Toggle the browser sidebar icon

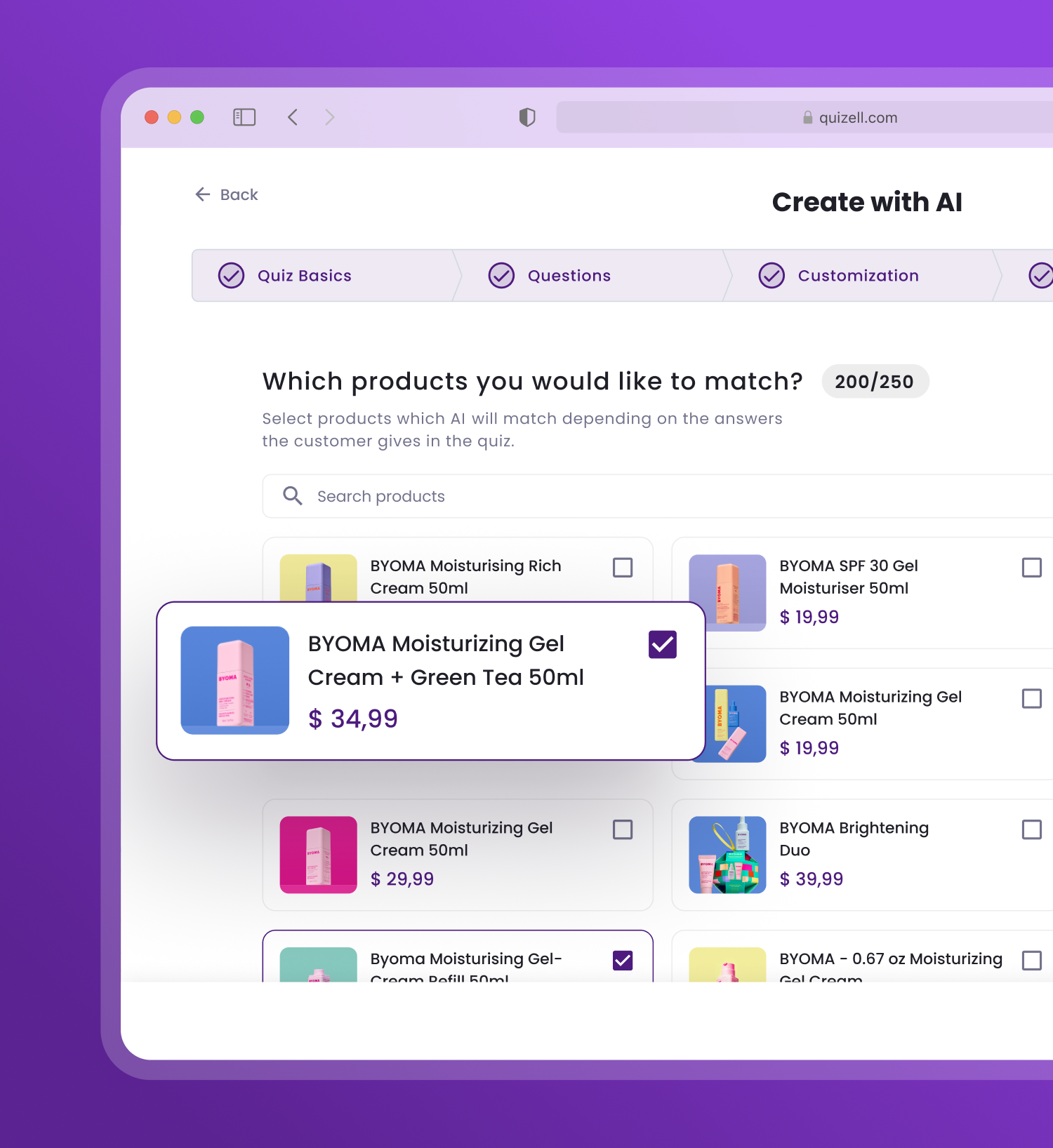click(x=244, y=117)
